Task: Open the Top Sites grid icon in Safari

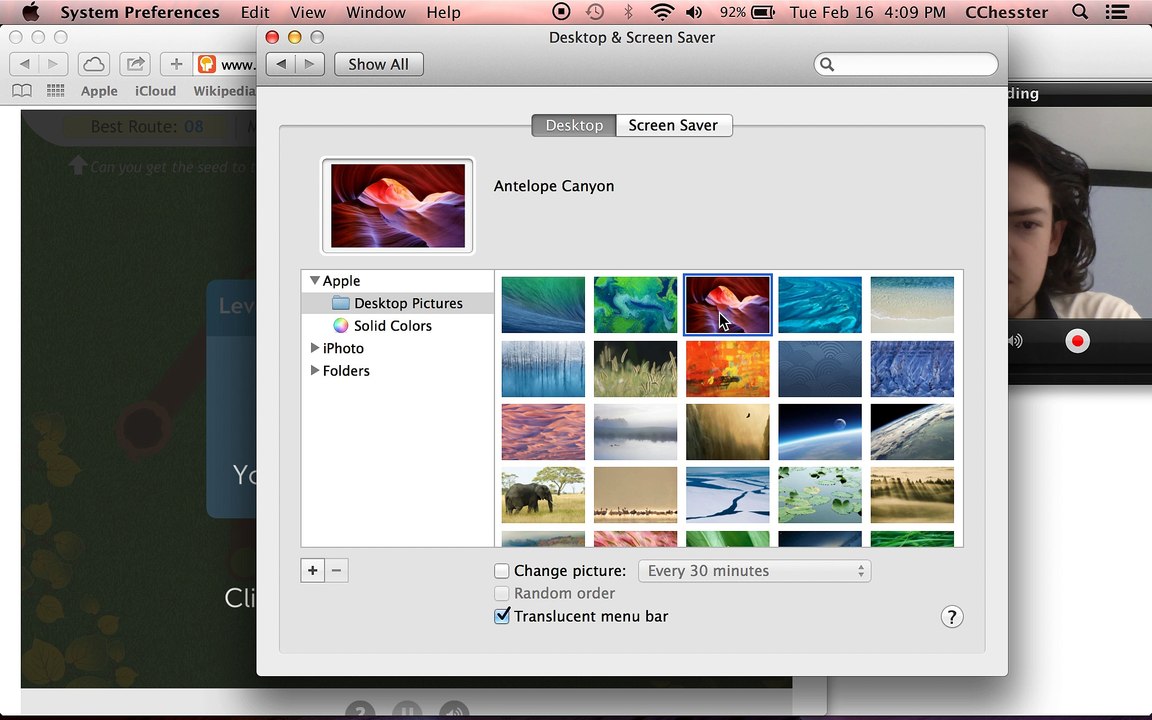Action: click(x=55, y=90)
